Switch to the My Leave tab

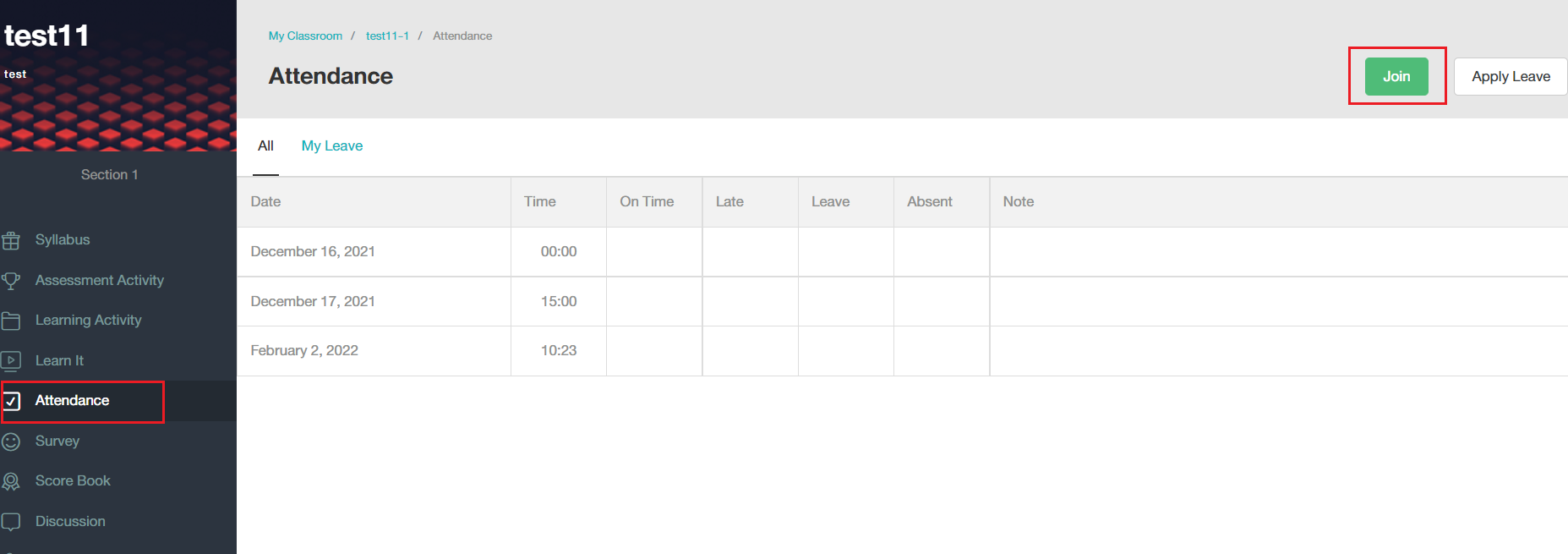click(x=332, y=145)
